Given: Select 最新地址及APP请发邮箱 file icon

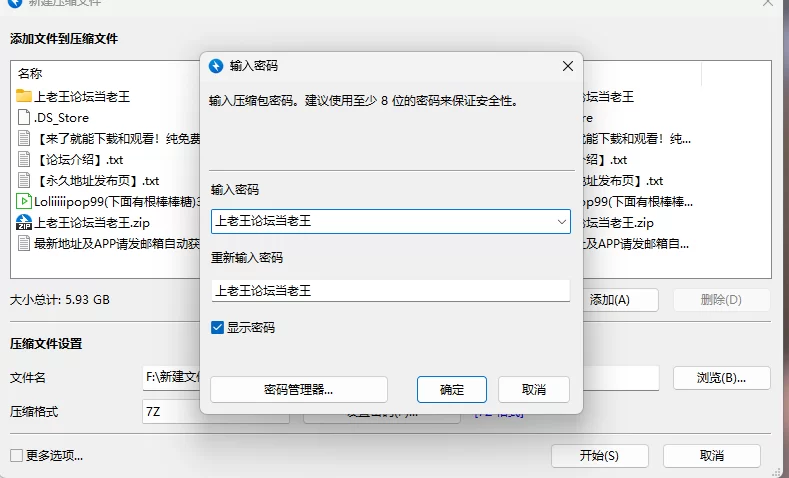Looking at the screenshot, I should (24, 244).
